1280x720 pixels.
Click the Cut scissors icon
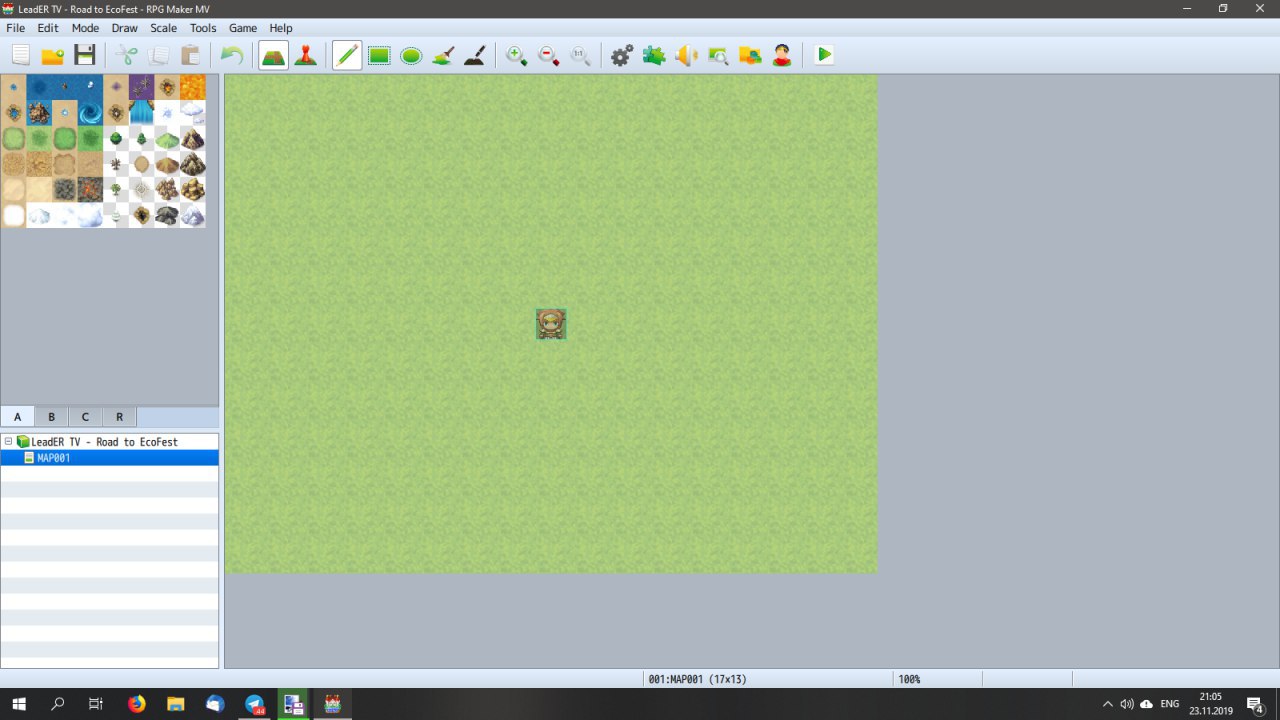tap(126, 55)
